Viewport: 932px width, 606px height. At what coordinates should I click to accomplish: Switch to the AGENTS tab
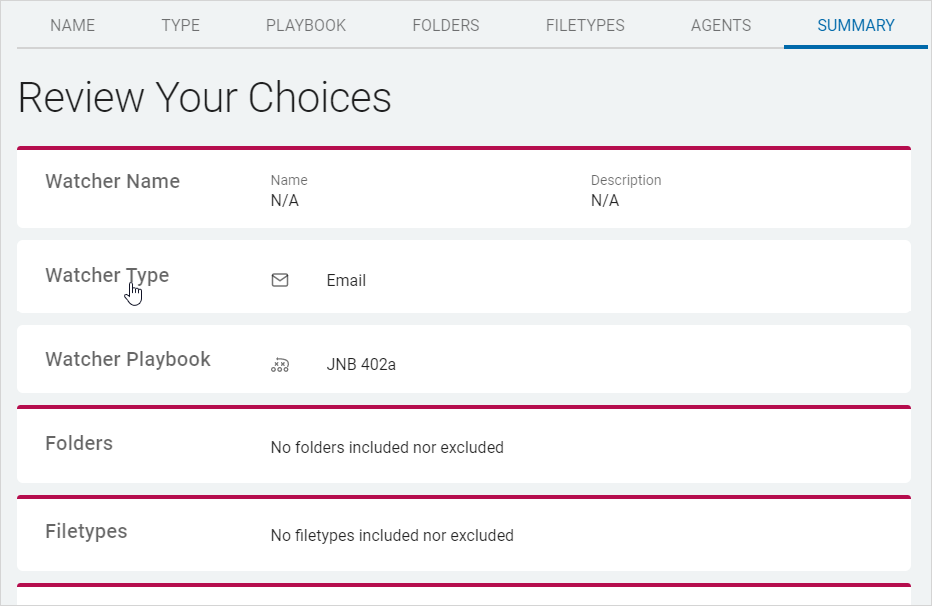(721, 26)
